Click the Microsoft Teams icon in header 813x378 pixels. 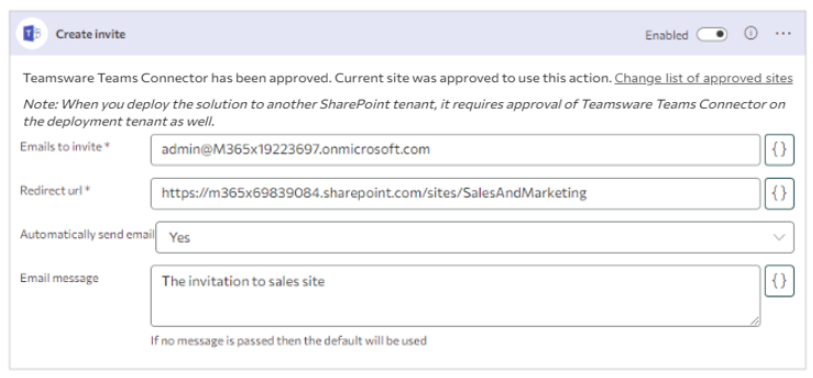(32, 34)
